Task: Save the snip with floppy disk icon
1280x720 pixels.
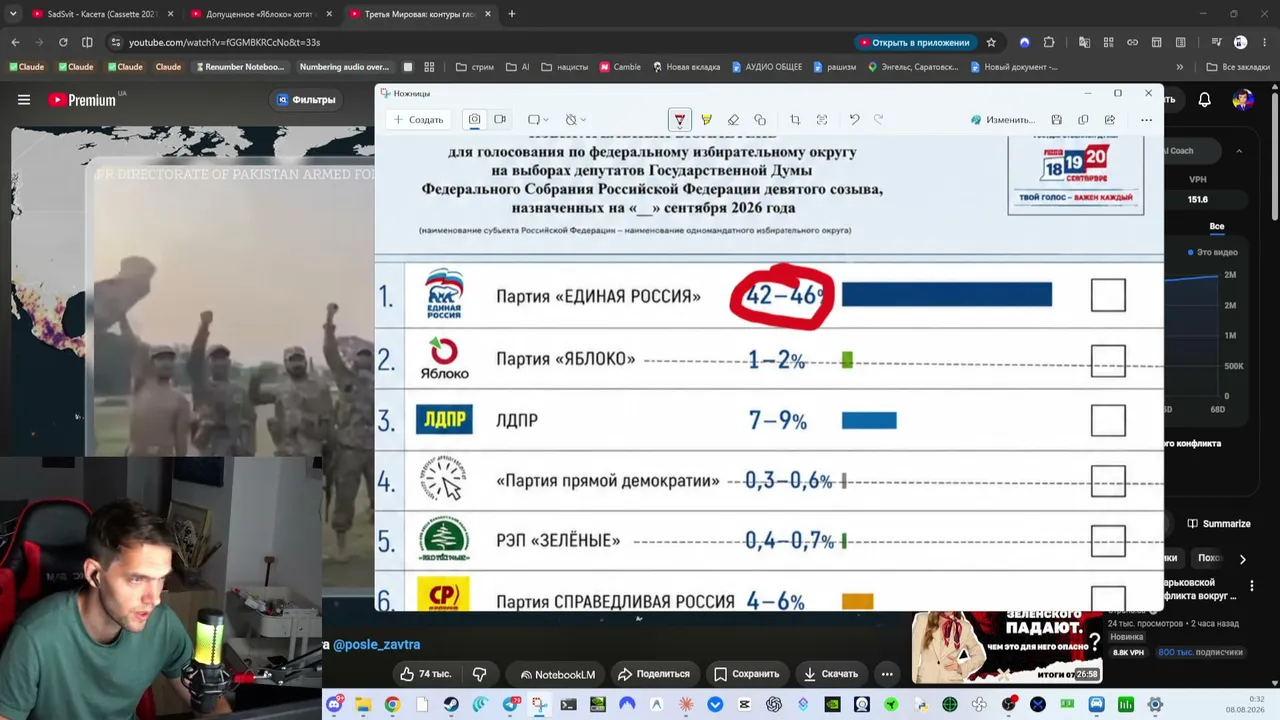Action: pos(1056,120)
